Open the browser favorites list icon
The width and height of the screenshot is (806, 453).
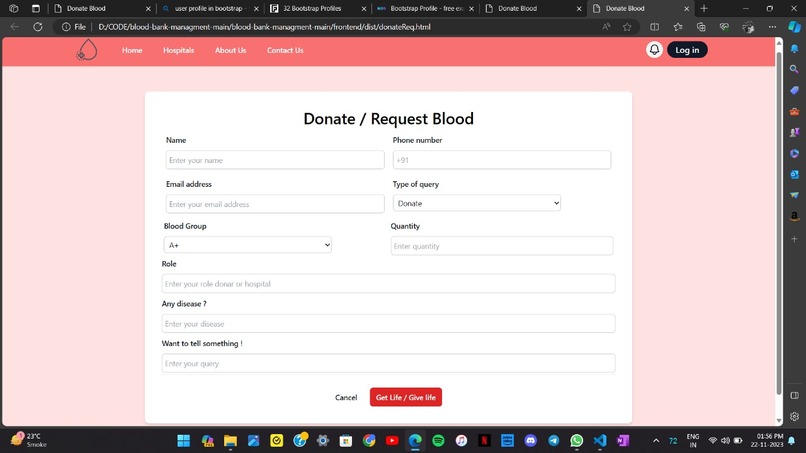[x=678, y=27]
